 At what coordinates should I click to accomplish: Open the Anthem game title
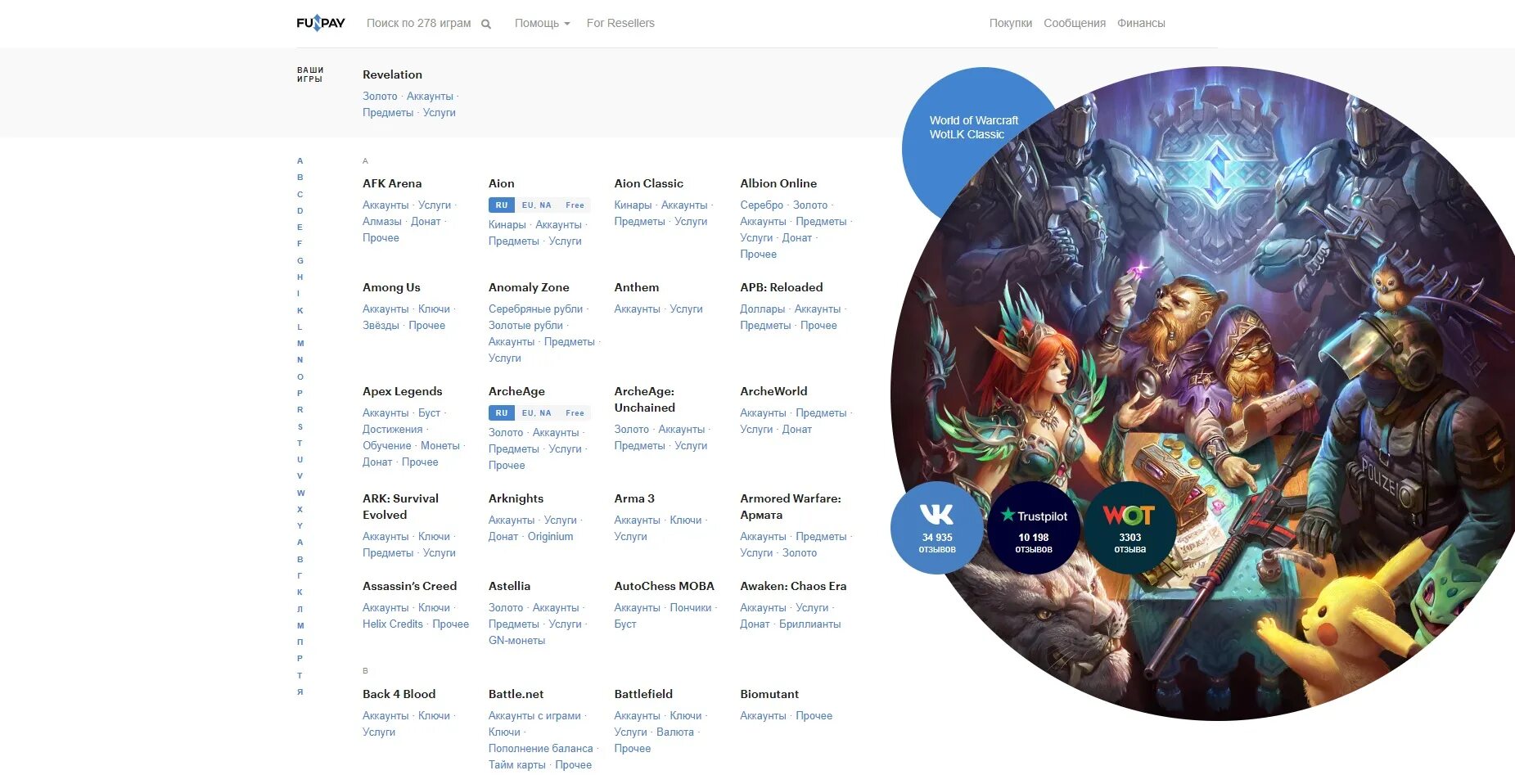(636, 287)
